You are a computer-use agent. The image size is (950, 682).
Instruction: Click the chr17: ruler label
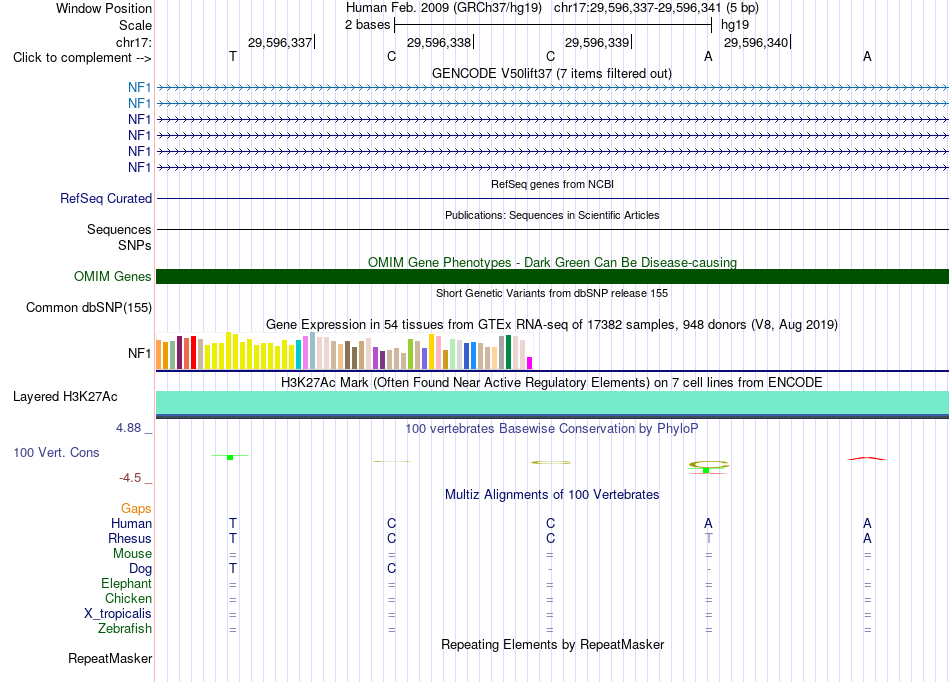133,42
